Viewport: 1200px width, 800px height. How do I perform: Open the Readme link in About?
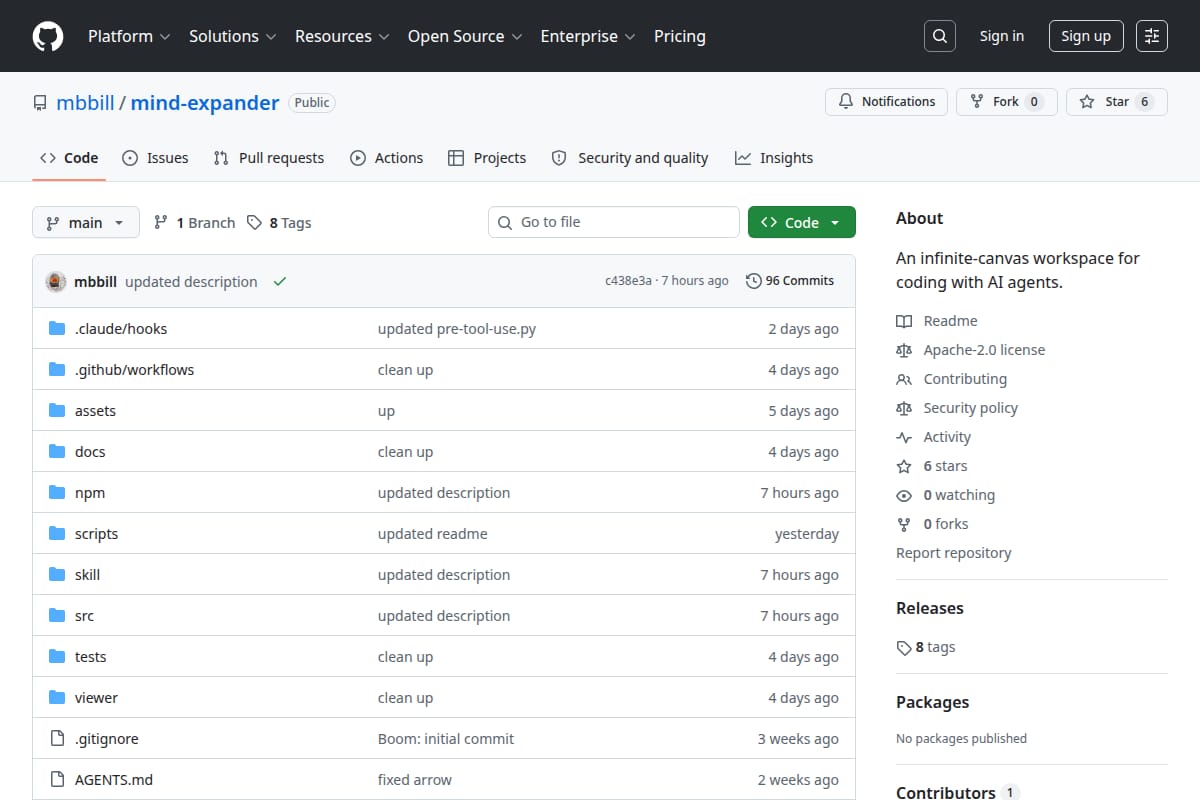click(938, 321)
